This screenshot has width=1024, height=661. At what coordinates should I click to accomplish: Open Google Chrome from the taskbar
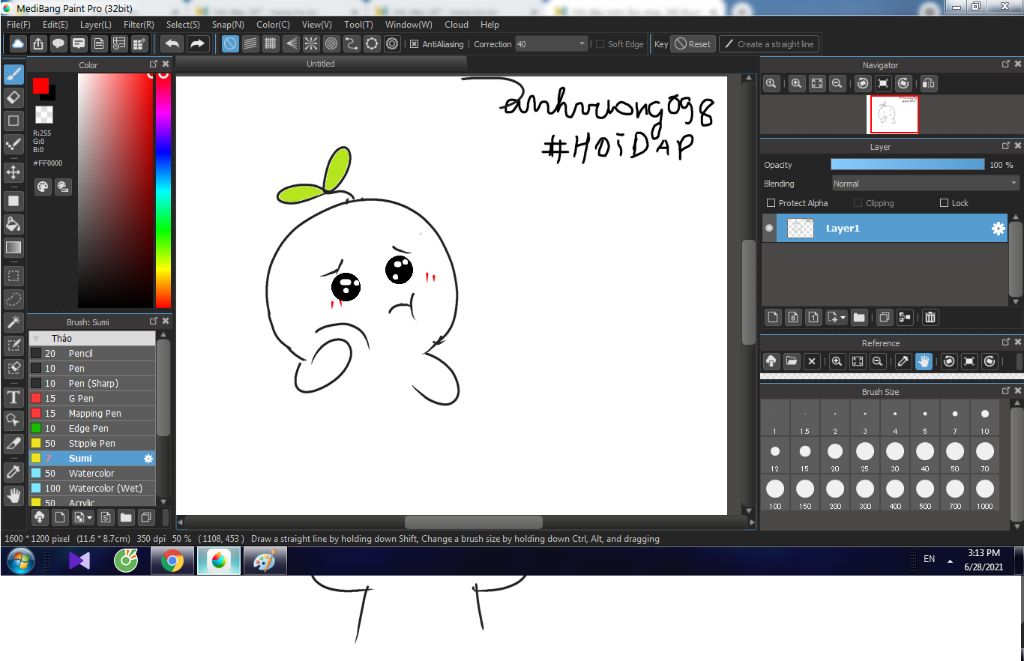point(172,561)
